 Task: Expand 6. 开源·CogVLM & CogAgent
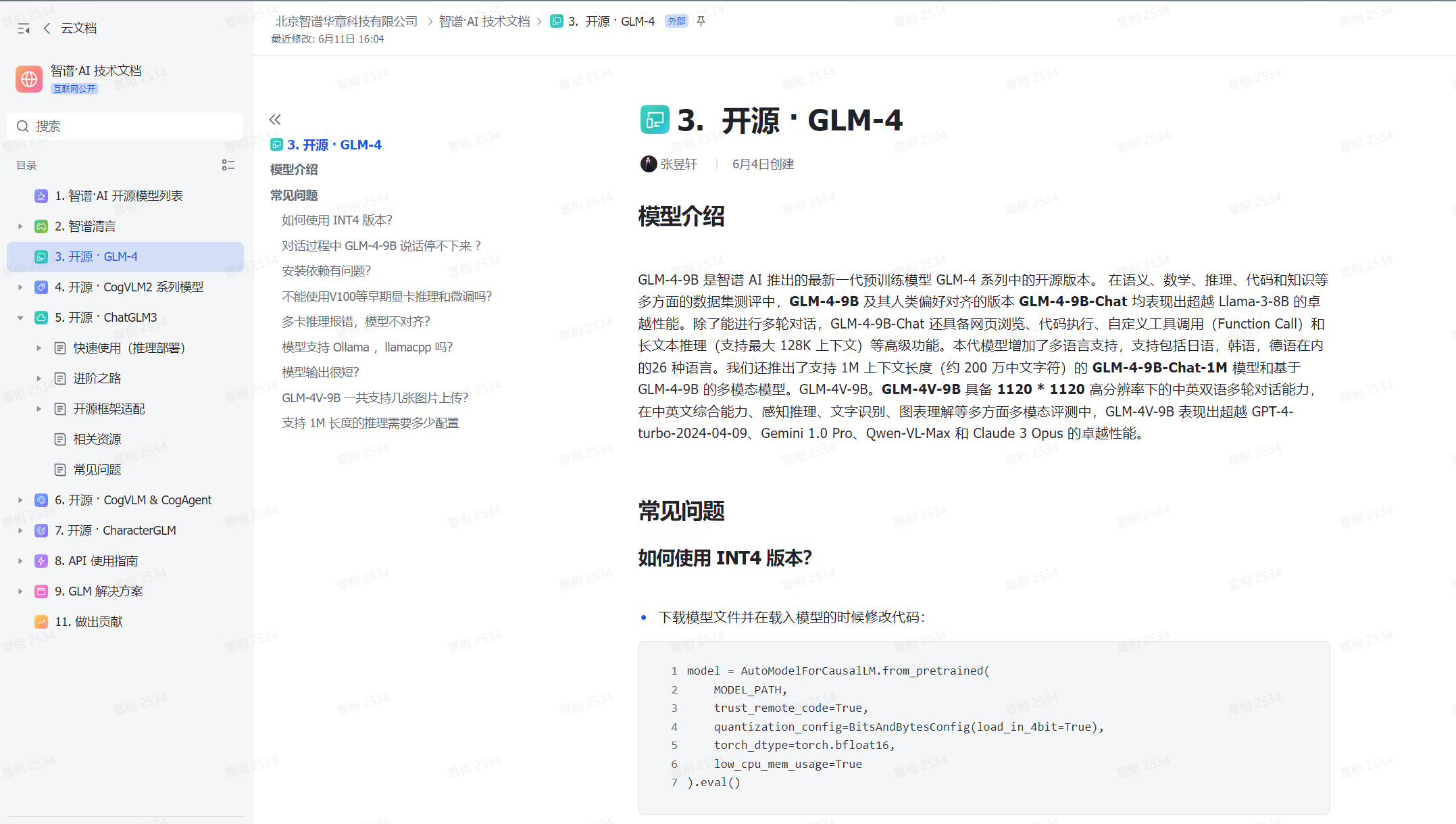(20, 500)
